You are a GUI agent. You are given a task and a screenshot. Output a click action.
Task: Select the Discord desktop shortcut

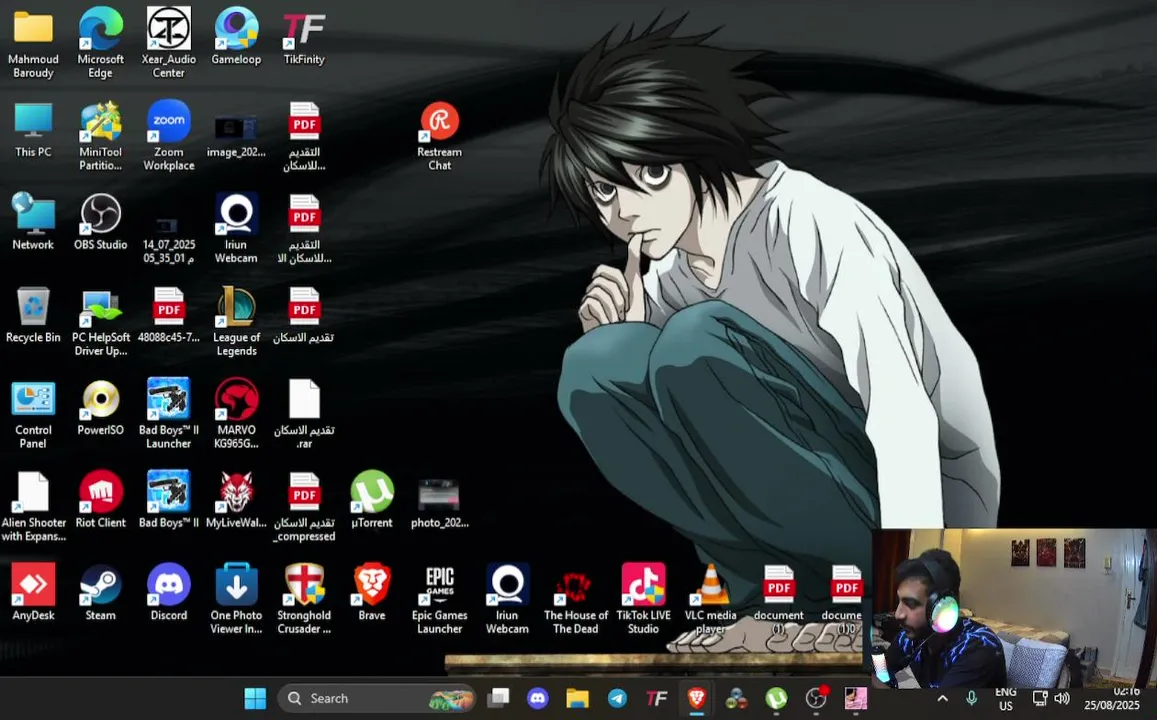coord(168,592)
